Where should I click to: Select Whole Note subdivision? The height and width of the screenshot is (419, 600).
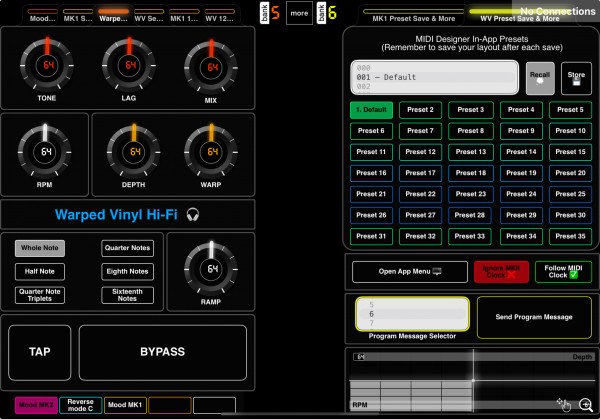[40, 248]
